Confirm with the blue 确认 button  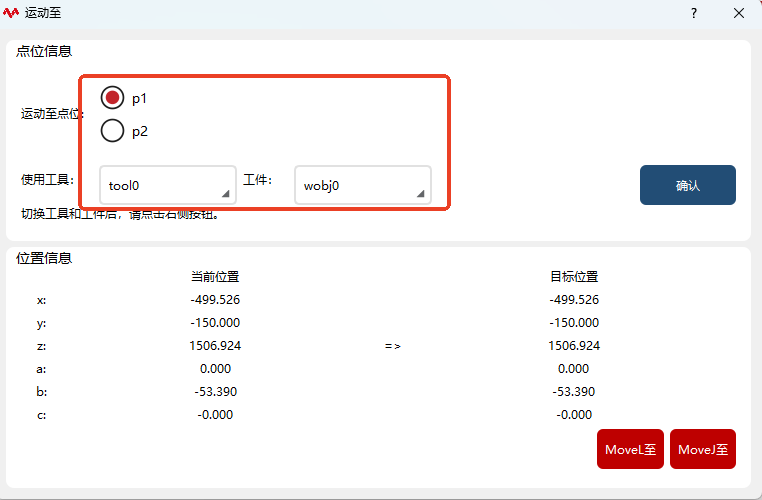(x=688, y=185)
